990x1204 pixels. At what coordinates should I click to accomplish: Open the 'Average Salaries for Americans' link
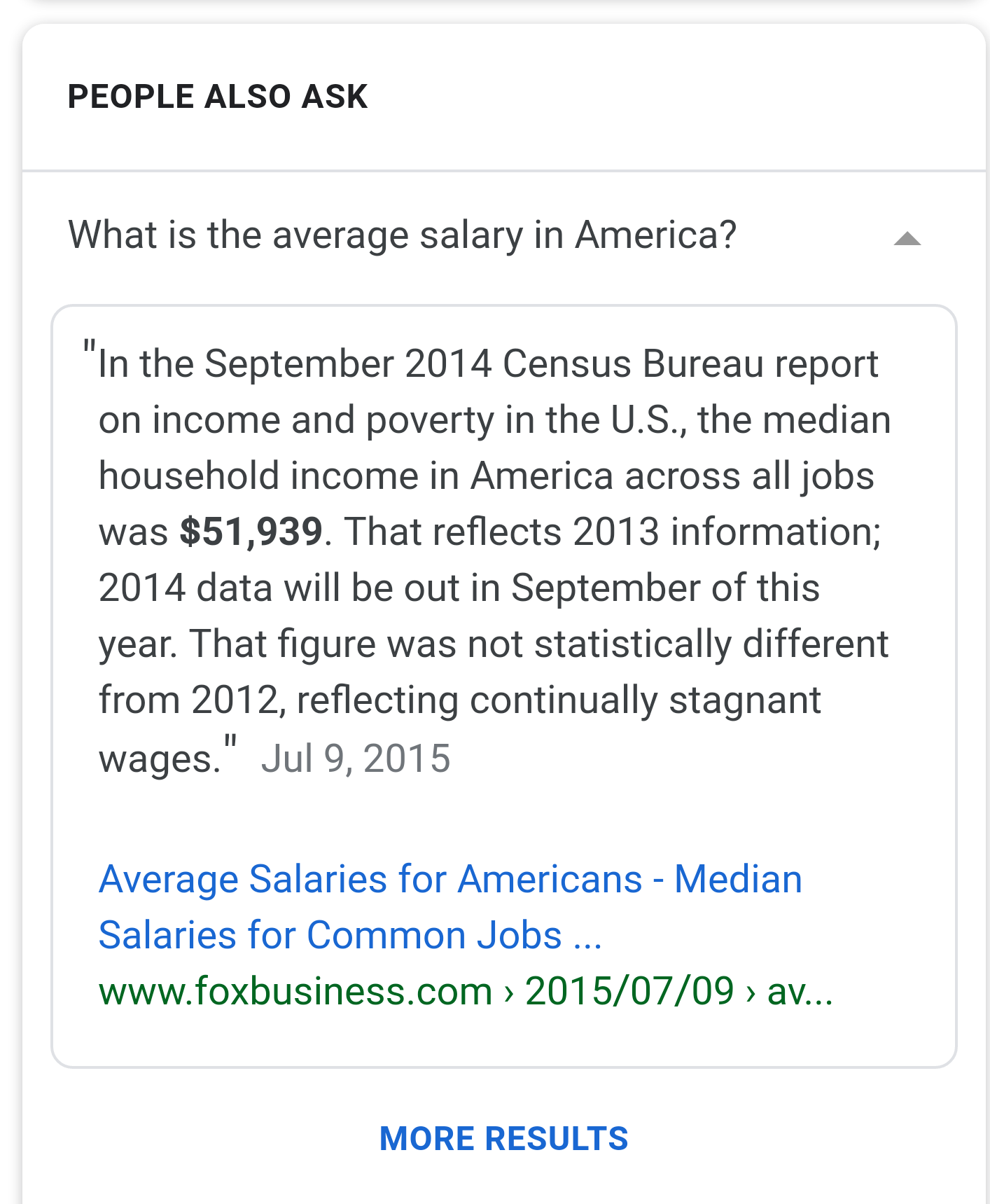450,879
